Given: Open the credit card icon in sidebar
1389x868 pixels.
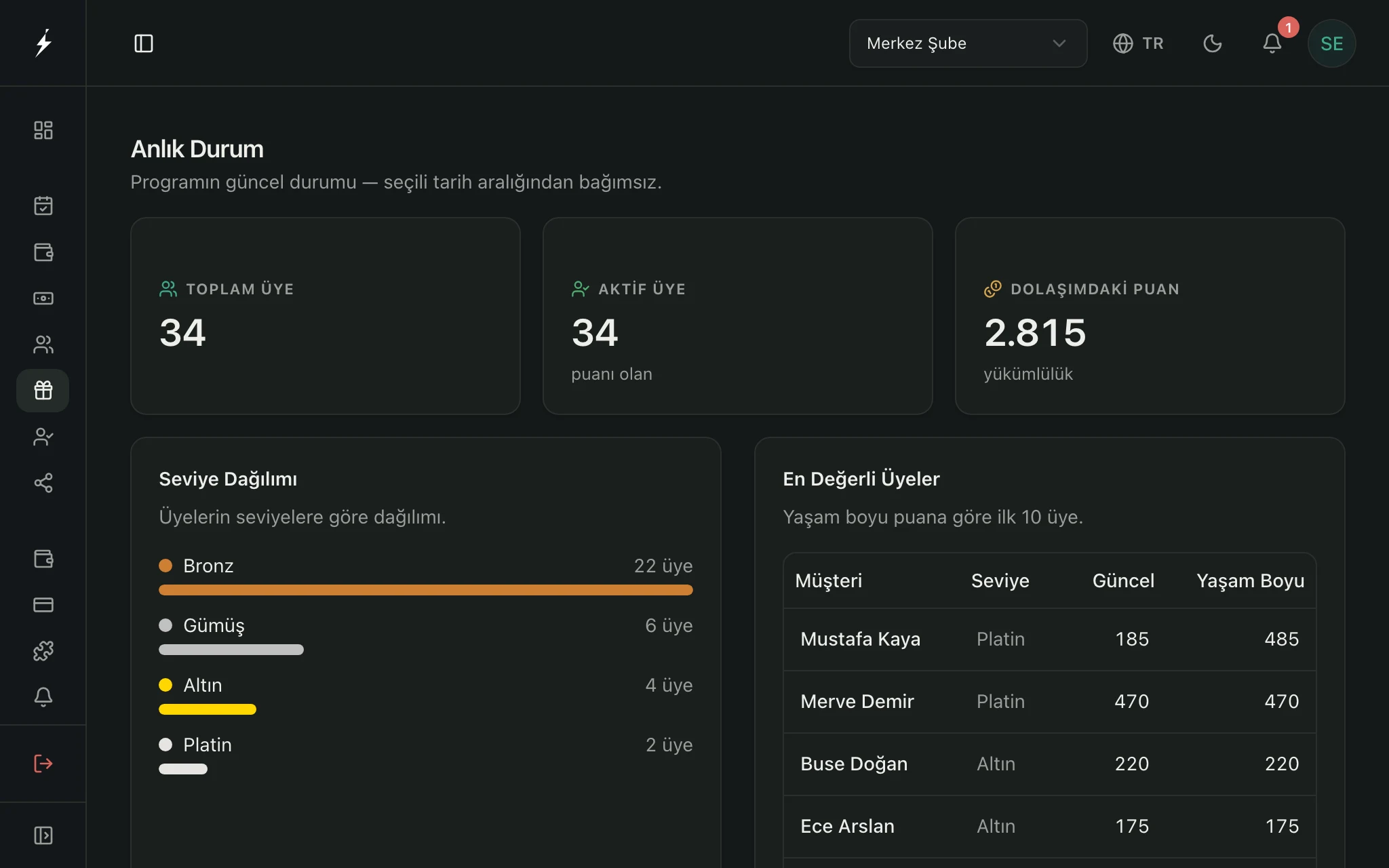Looking at the screenshot, I should pyautogui.click(x=43, y=605).
